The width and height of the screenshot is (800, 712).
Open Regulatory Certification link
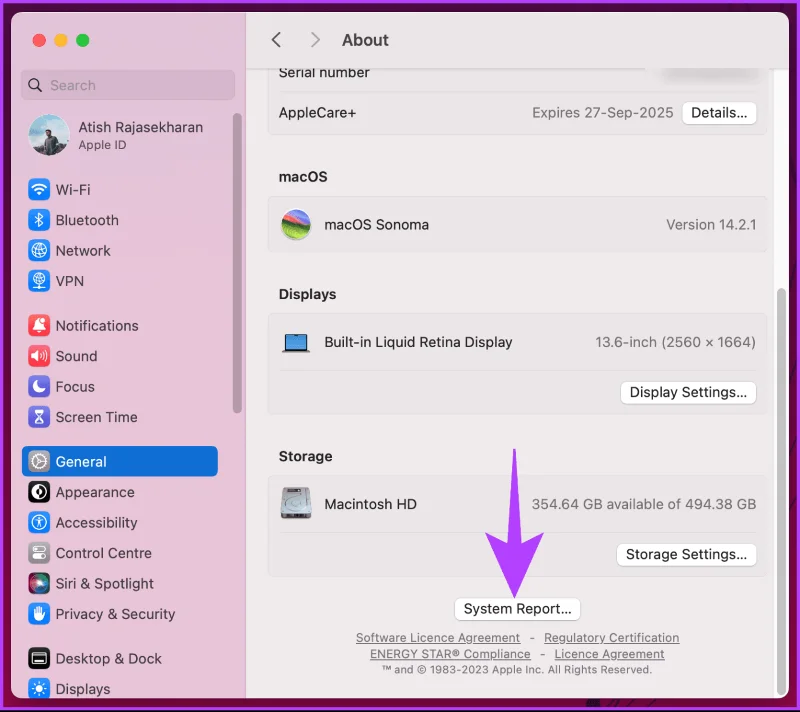coord(611,638)
